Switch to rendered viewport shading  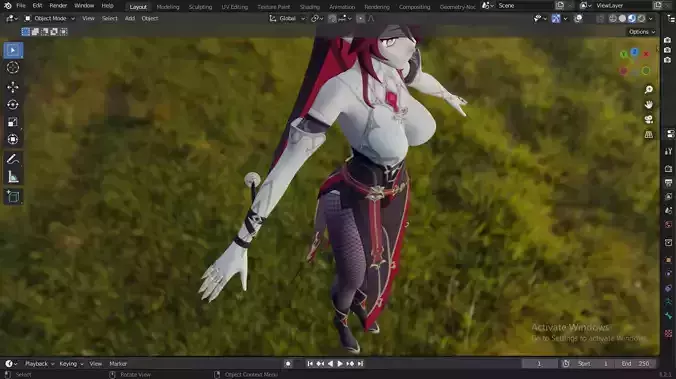coord(641,19)
